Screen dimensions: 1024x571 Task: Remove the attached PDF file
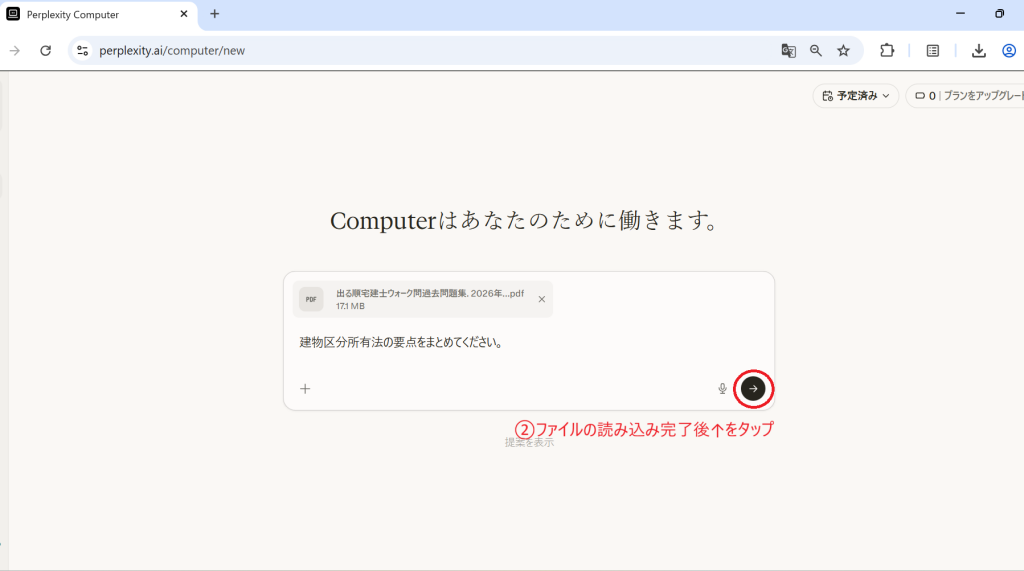tap(541, 299)
